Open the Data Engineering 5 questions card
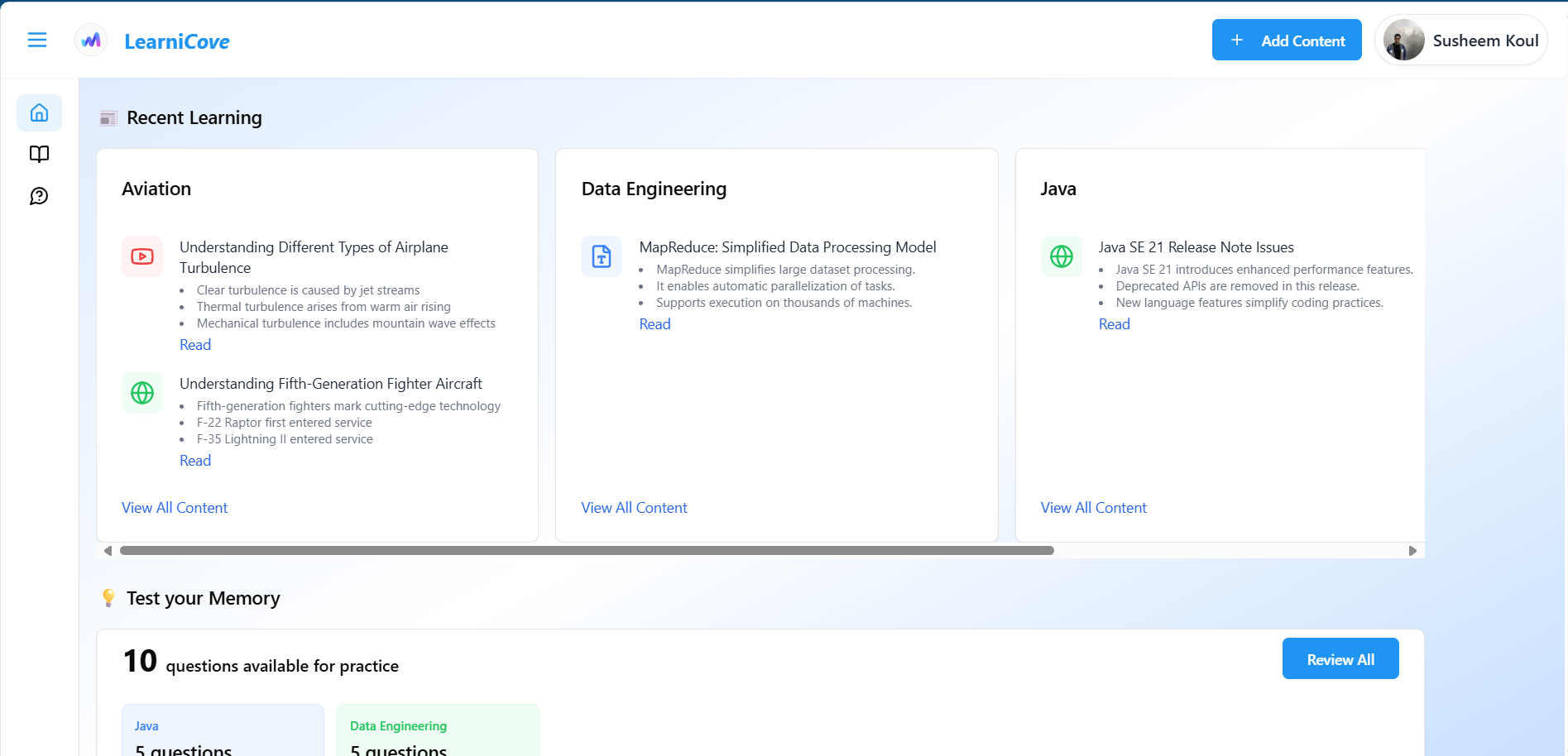The image size is (1568, 756). pyautogui.click(x=438, y=730)
